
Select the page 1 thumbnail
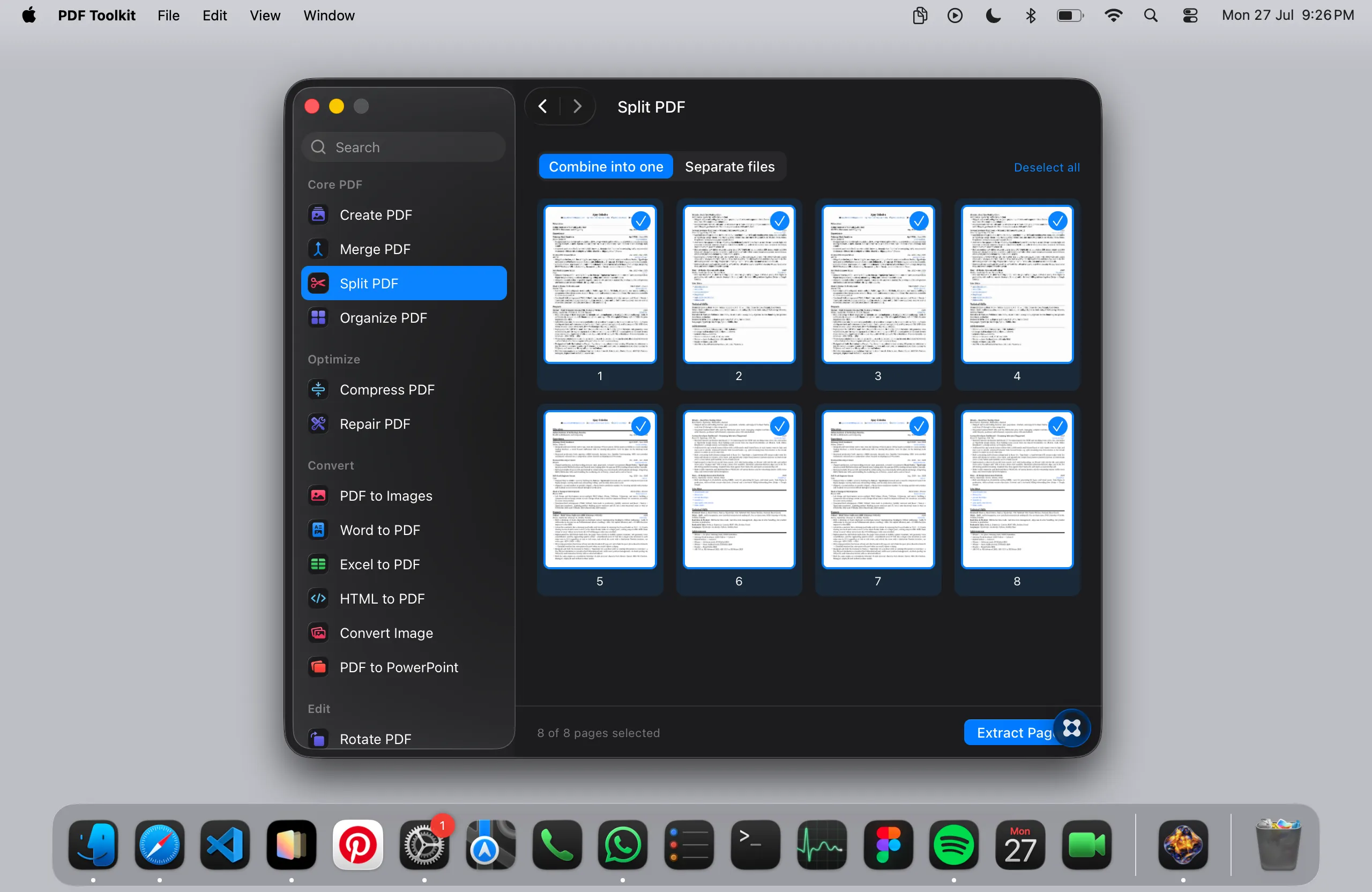click(x=600, y=284)
